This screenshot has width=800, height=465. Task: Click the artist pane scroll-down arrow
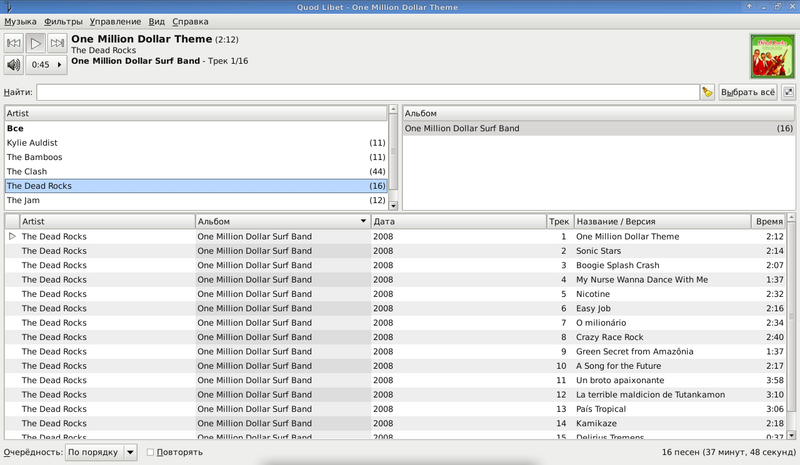coord(393,206)
